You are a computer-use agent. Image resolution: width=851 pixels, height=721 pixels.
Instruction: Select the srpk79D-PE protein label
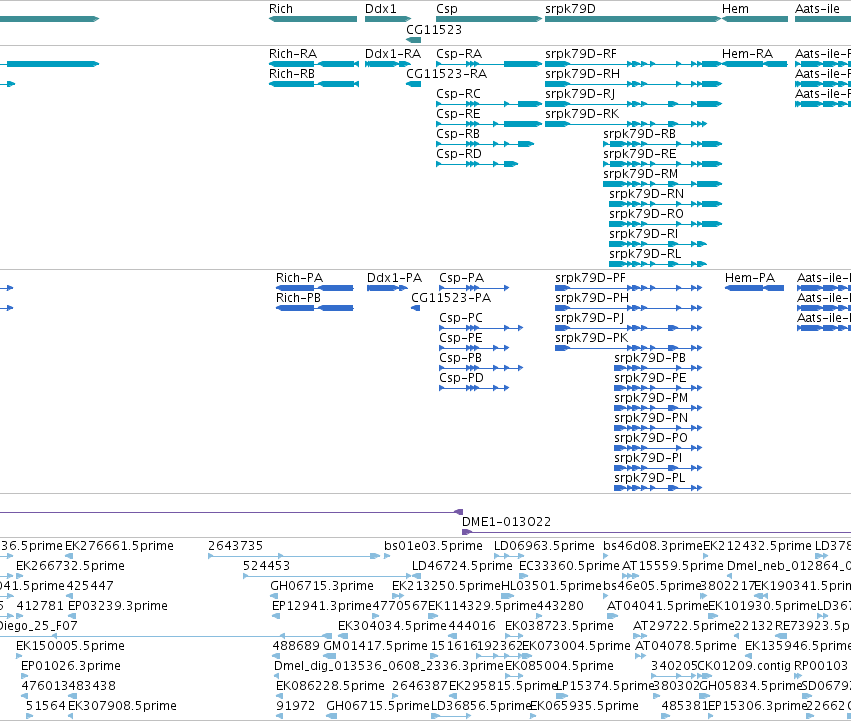650,378
